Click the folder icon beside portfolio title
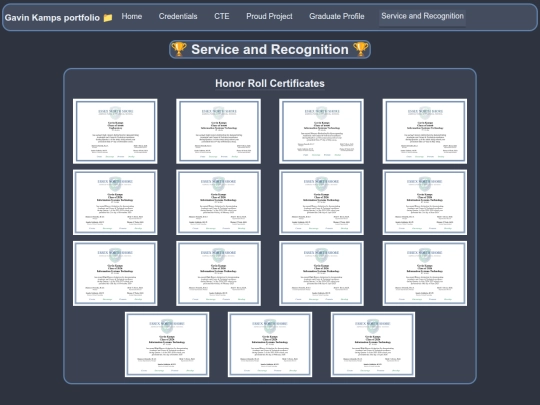 click(x=108, y=18)
